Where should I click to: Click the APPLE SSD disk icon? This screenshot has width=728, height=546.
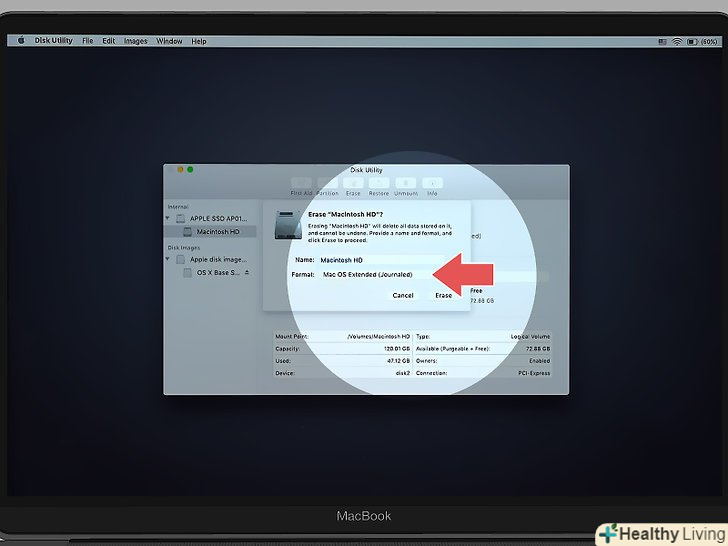180,218
